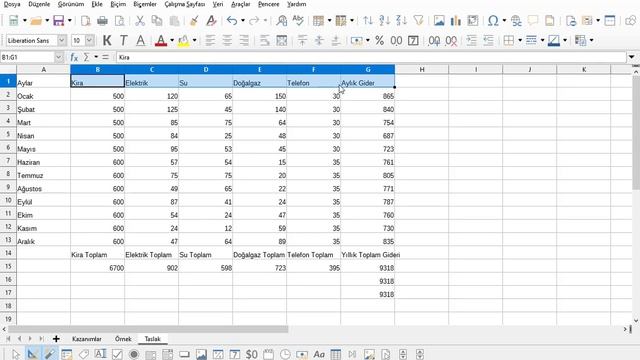640x360 pixels.
Task: Toggle Align Right
Action: [244, 40]
